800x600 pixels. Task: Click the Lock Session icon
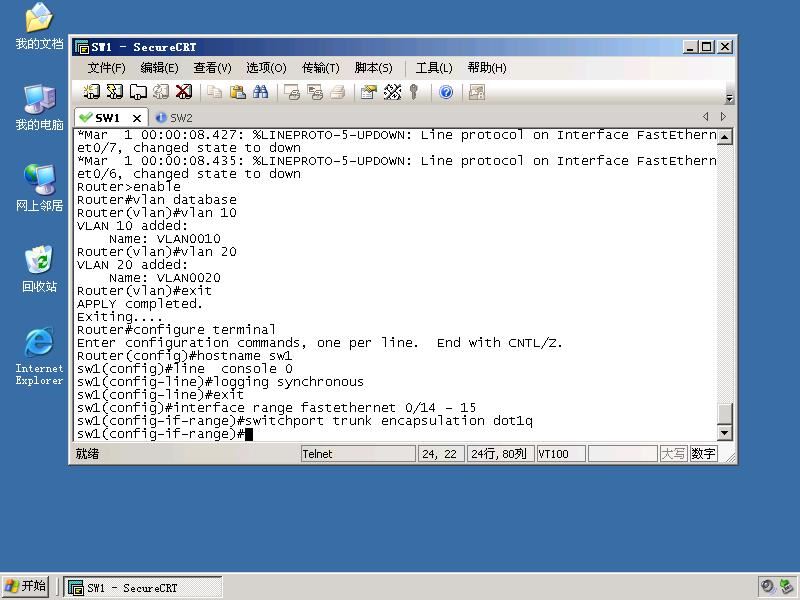[477, 92]
